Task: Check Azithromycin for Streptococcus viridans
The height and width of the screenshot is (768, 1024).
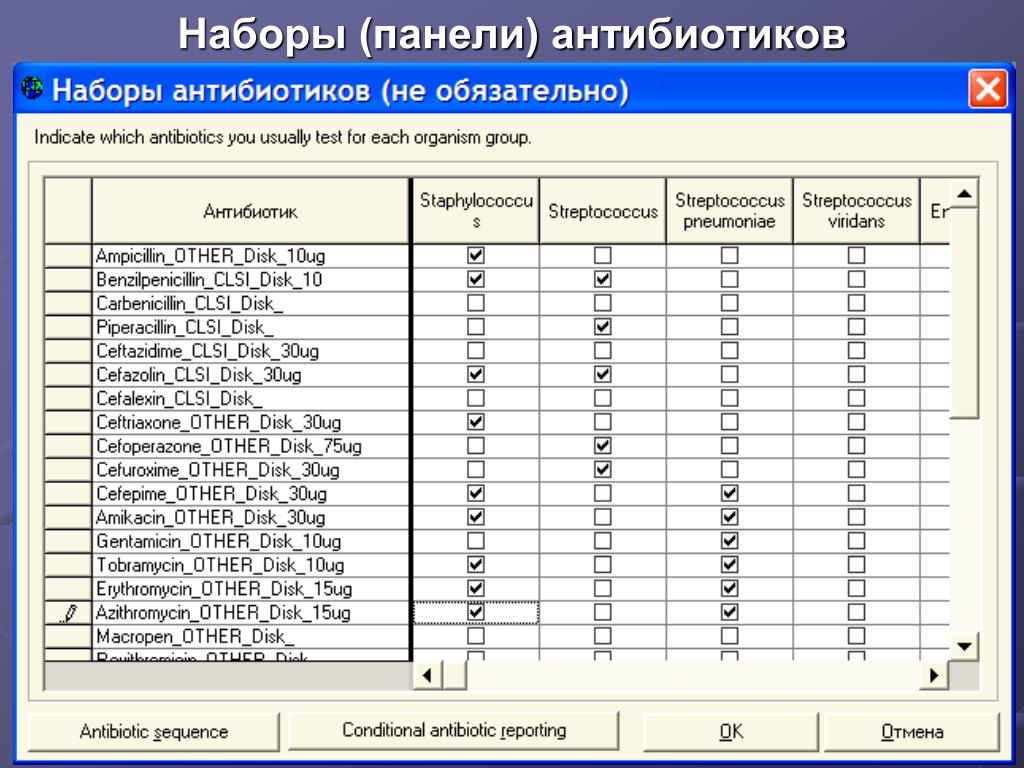Action: pos(856,613)
